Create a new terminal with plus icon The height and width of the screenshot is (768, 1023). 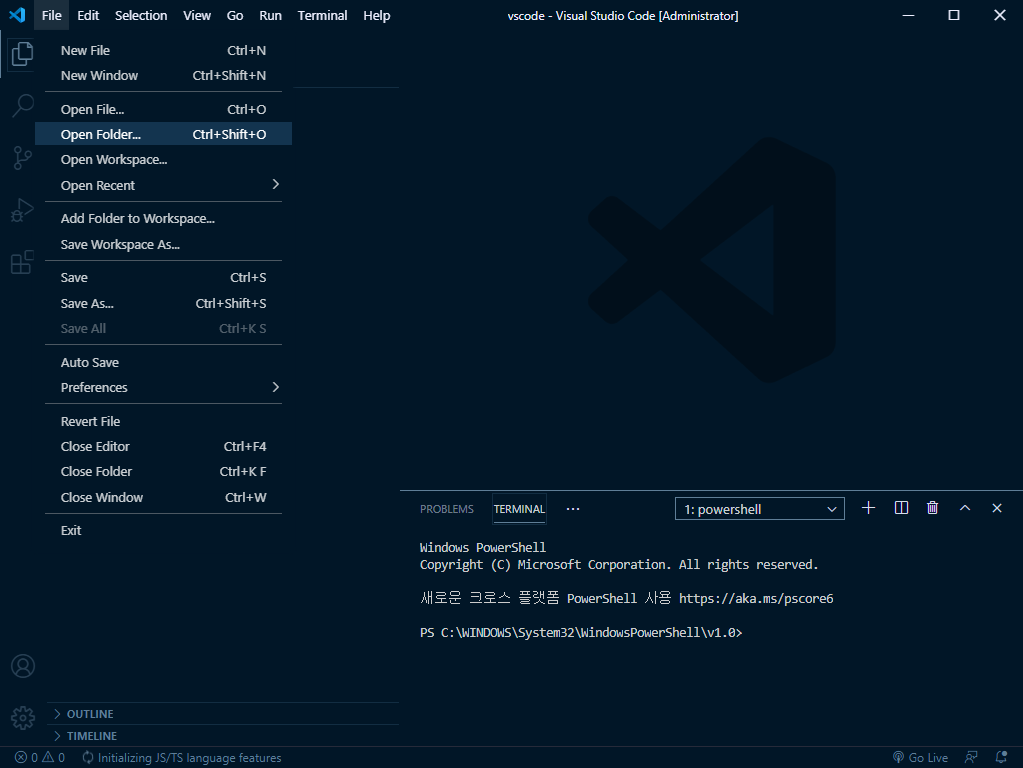(x=868, y=508)
